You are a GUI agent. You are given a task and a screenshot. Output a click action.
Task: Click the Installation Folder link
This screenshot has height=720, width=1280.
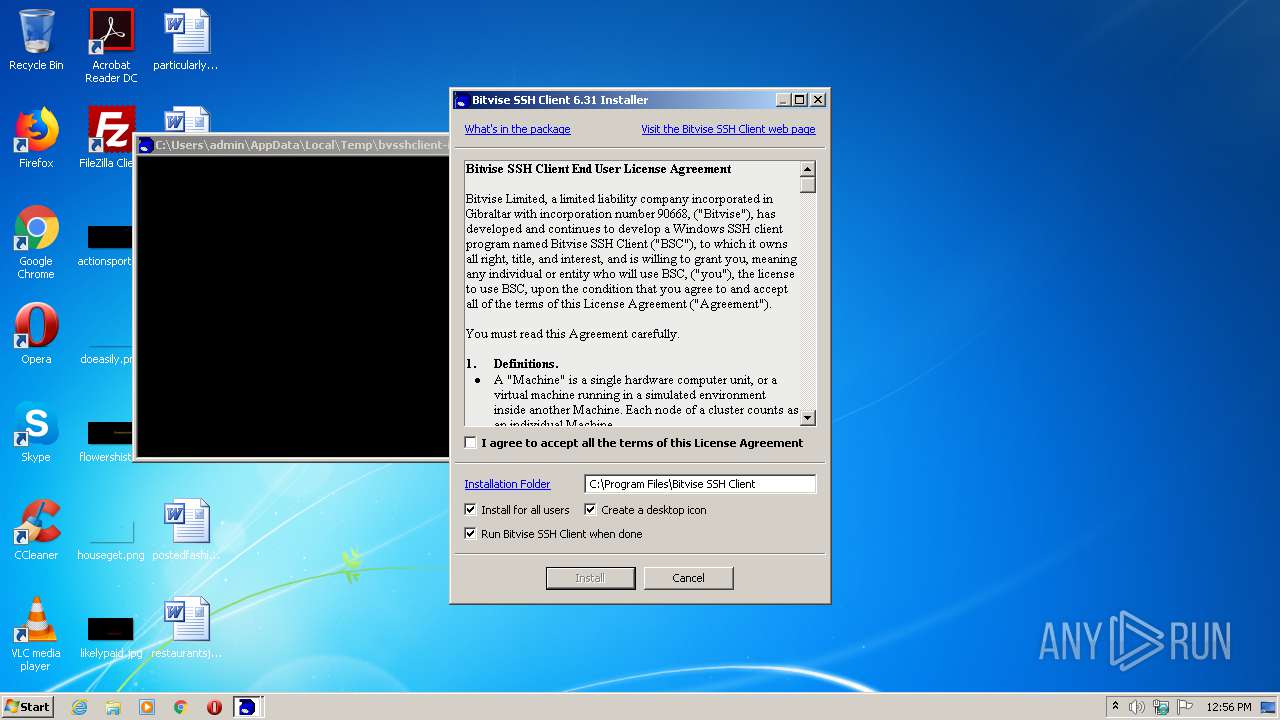tap(507, 484)
